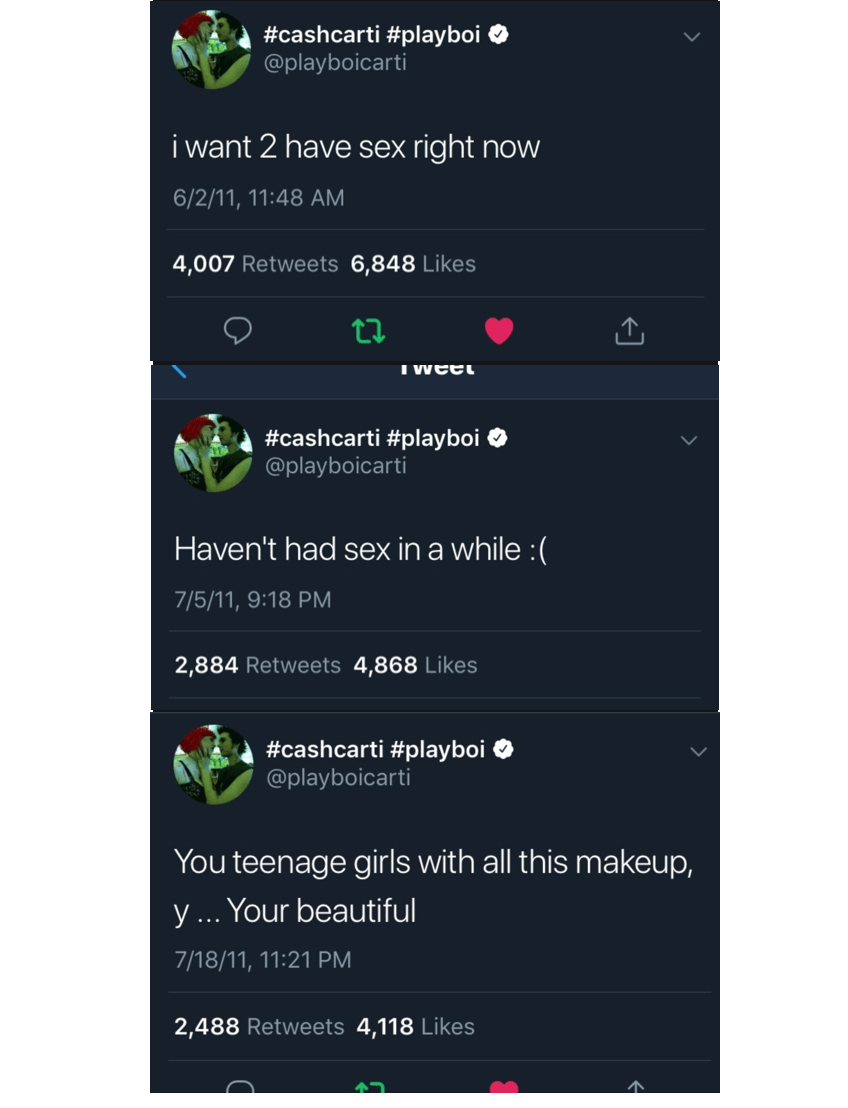Toggle the like heart on third tweet

pos(504,1088)
